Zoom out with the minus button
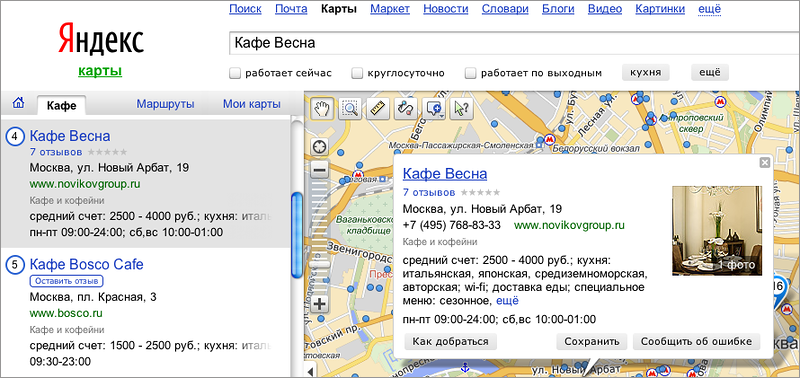Viewport: 800px width, 378px height. [x=319, y=169]
